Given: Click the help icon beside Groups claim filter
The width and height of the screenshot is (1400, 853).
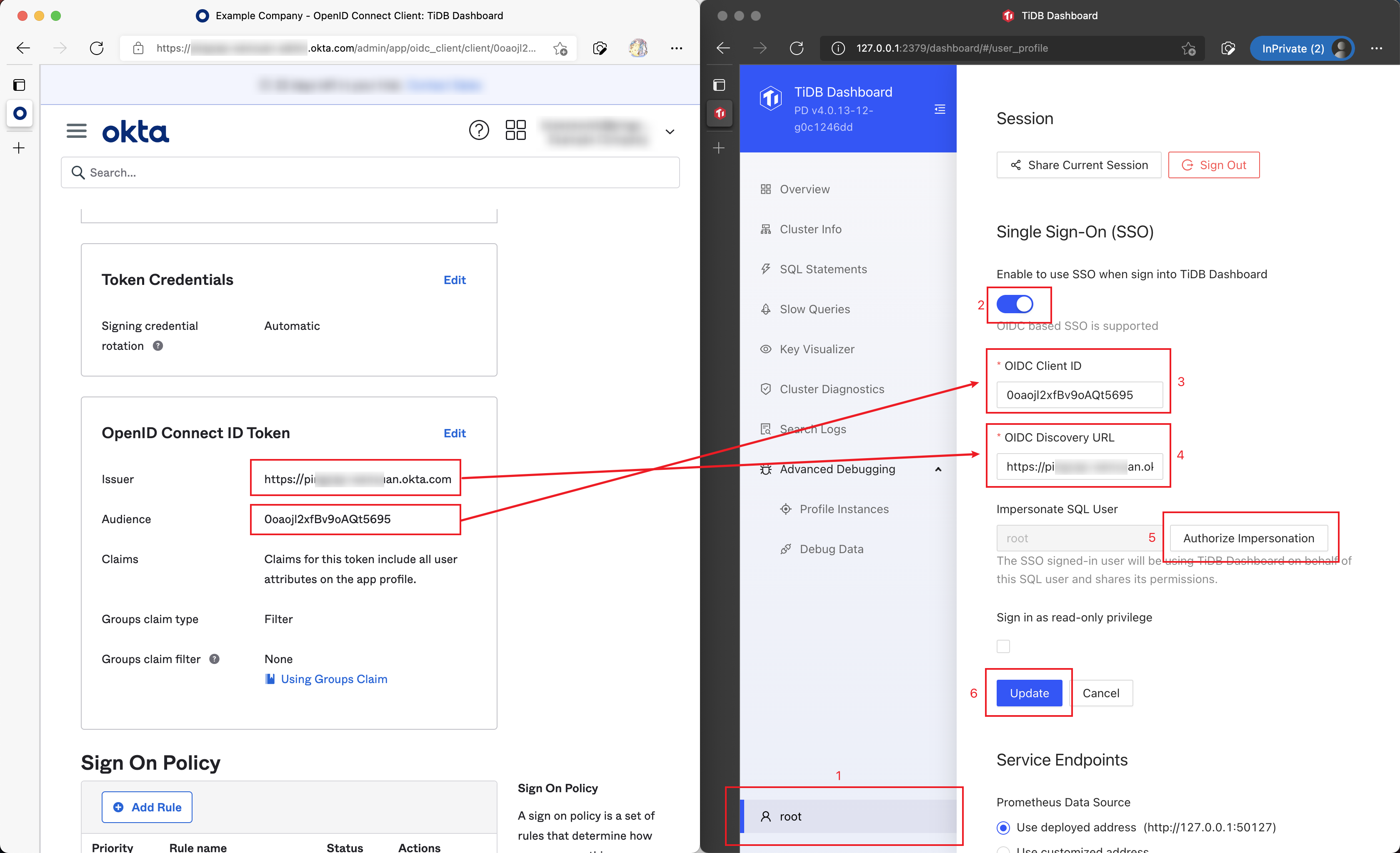Looking at the screenshot, I should coord(214,659).
